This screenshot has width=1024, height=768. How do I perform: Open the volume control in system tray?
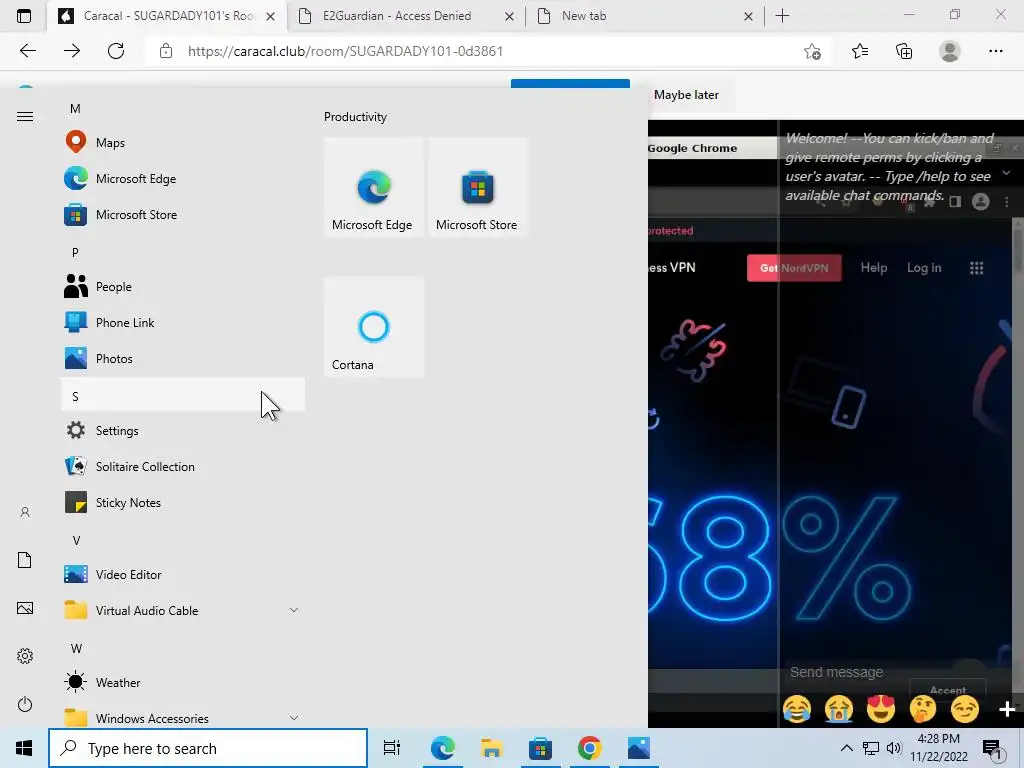[x=893, y=748]
